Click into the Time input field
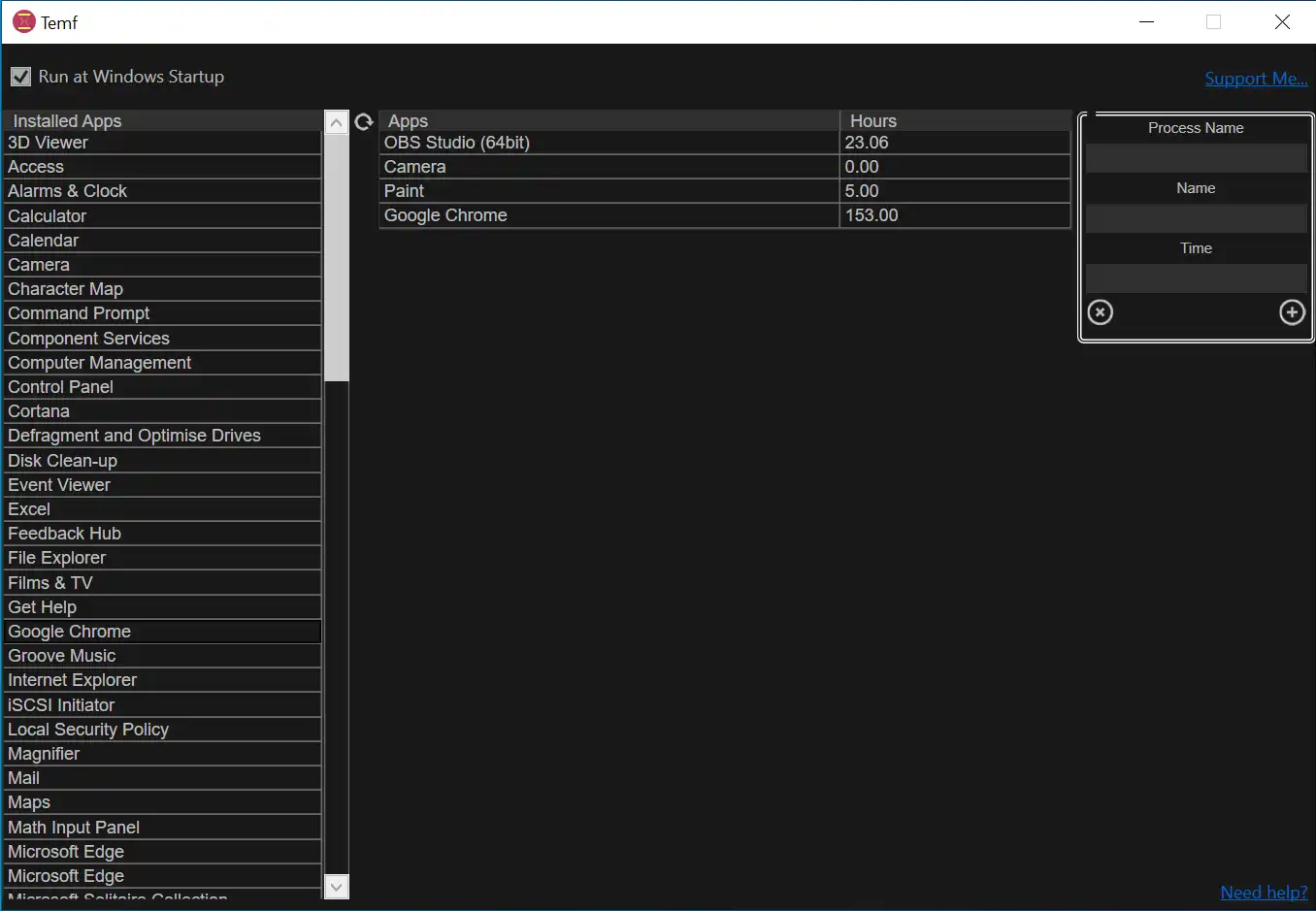The image size is (1316, 911). tap(1196, 278)
